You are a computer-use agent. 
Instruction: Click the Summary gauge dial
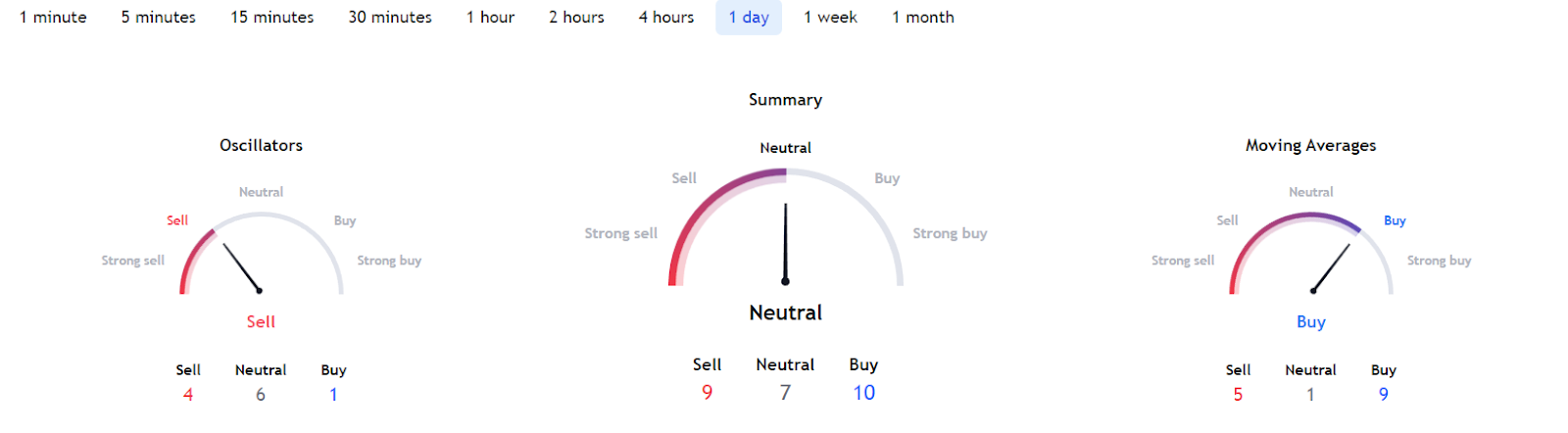point(785,227)
